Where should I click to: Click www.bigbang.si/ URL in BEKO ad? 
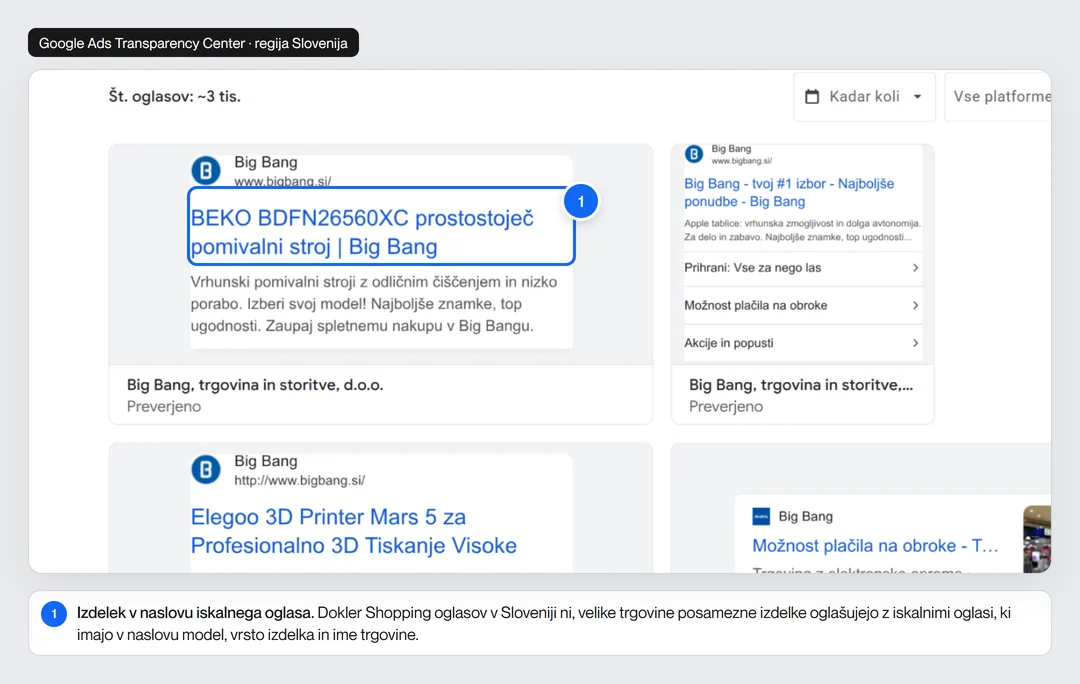[x=282, y=181]
